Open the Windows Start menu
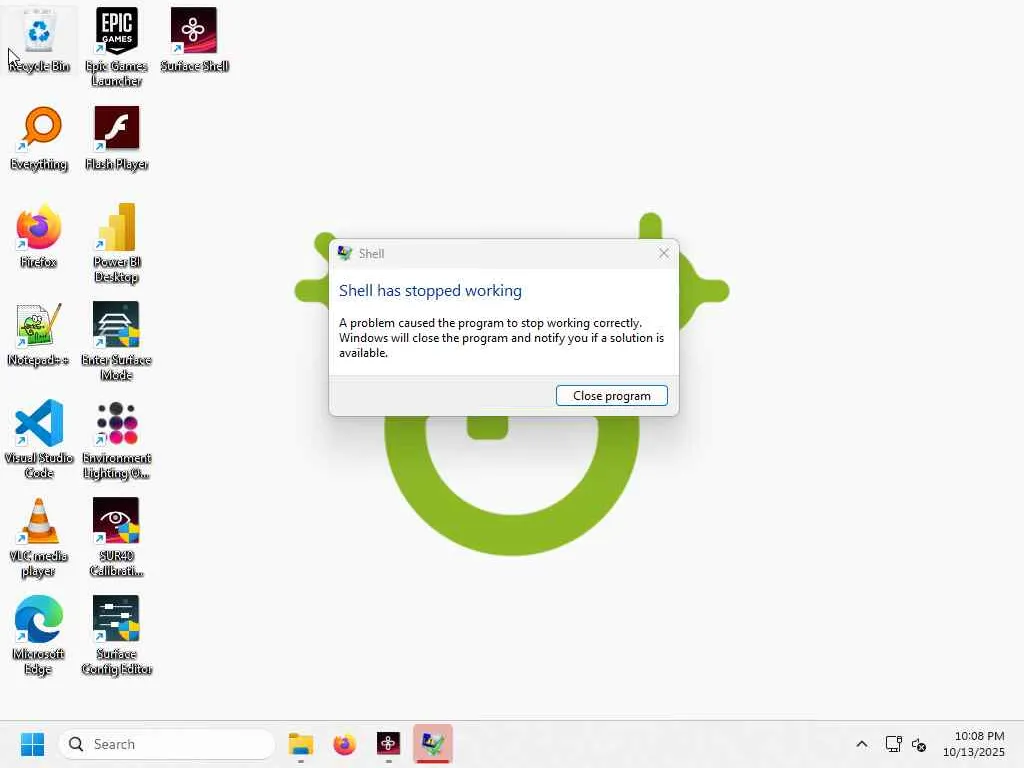 pyautogui.click(x=32, y=744)
